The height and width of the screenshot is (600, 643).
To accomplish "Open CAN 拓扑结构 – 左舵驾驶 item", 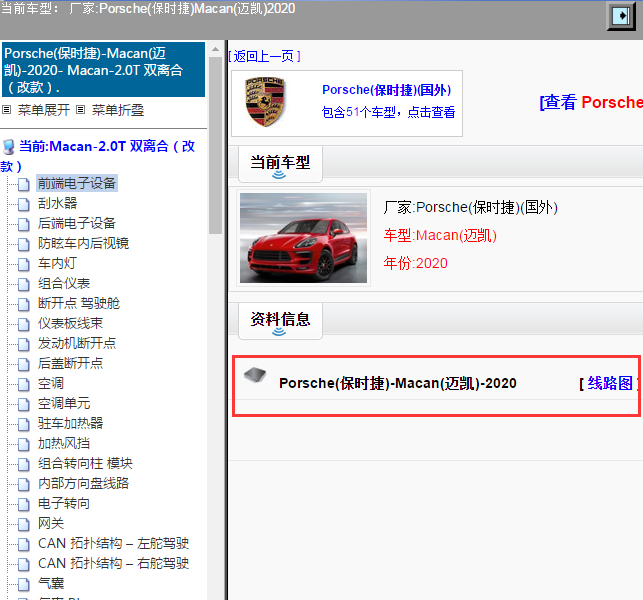I will pyautogui.click(x=113, y=543).
